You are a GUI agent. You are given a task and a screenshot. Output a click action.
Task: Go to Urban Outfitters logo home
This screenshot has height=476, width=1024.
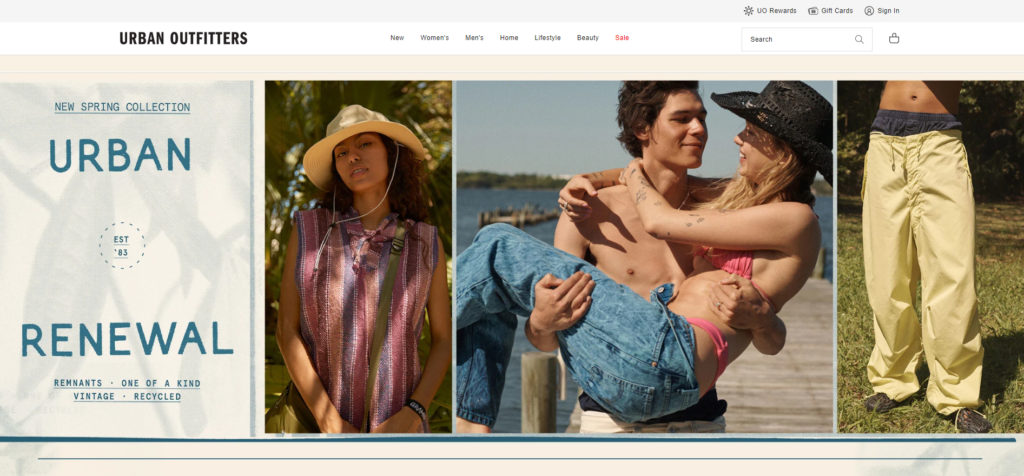coord(184,39)
